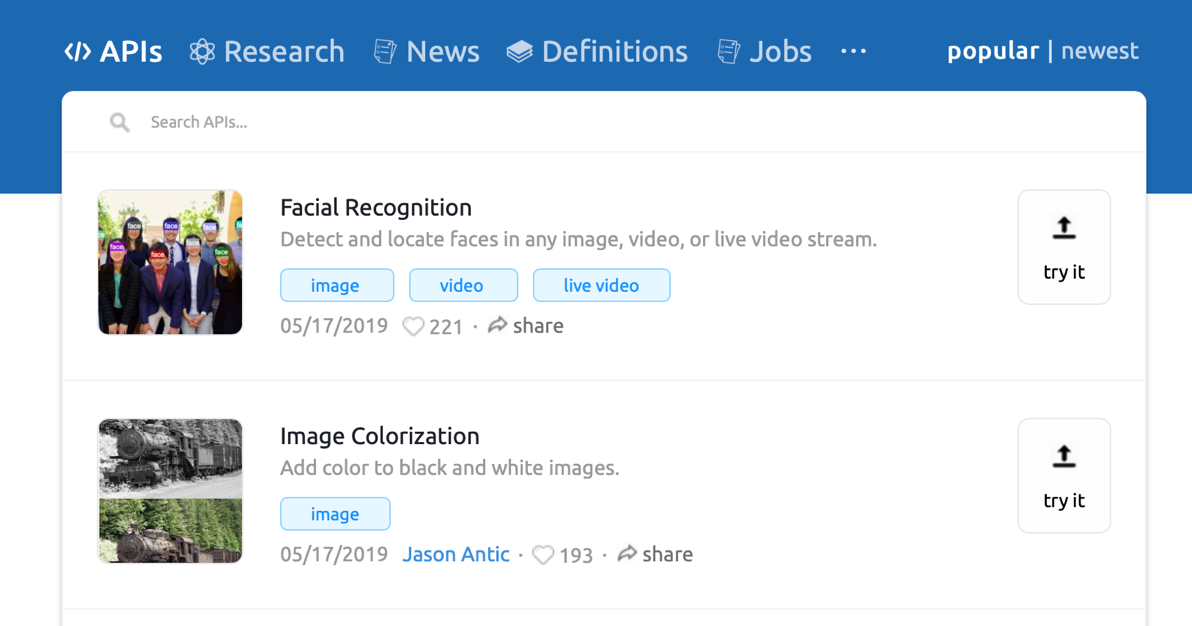The image size is (1192, 626).
Task: Click the Jobs document icon
Action: point(729,52)
